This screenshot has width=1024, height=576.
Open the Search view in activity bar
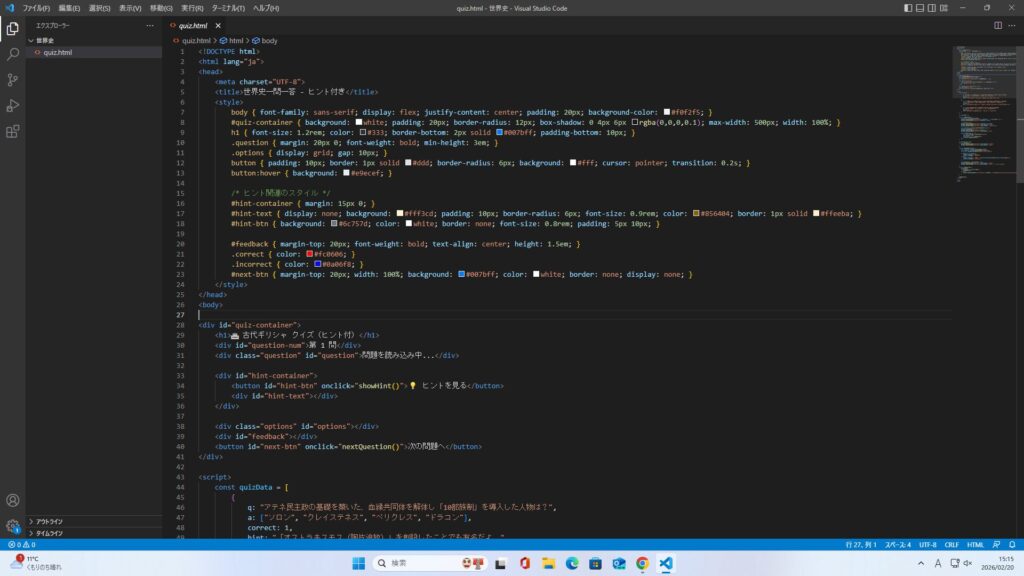[x=13, y=54]
